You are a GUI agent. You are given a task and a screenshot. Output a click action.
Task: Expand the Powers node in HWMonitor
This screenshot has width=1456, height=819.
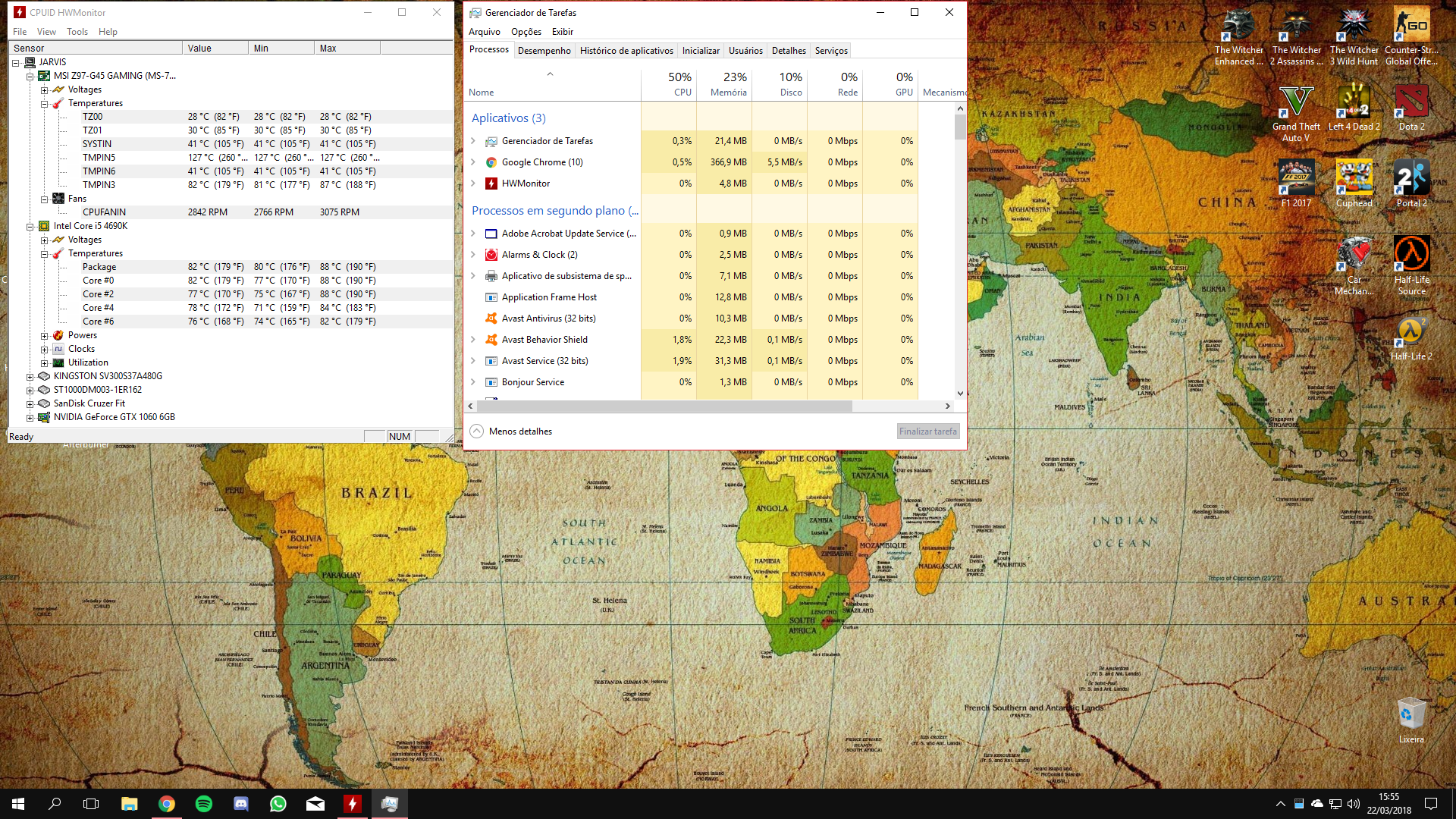pos(44,335)
